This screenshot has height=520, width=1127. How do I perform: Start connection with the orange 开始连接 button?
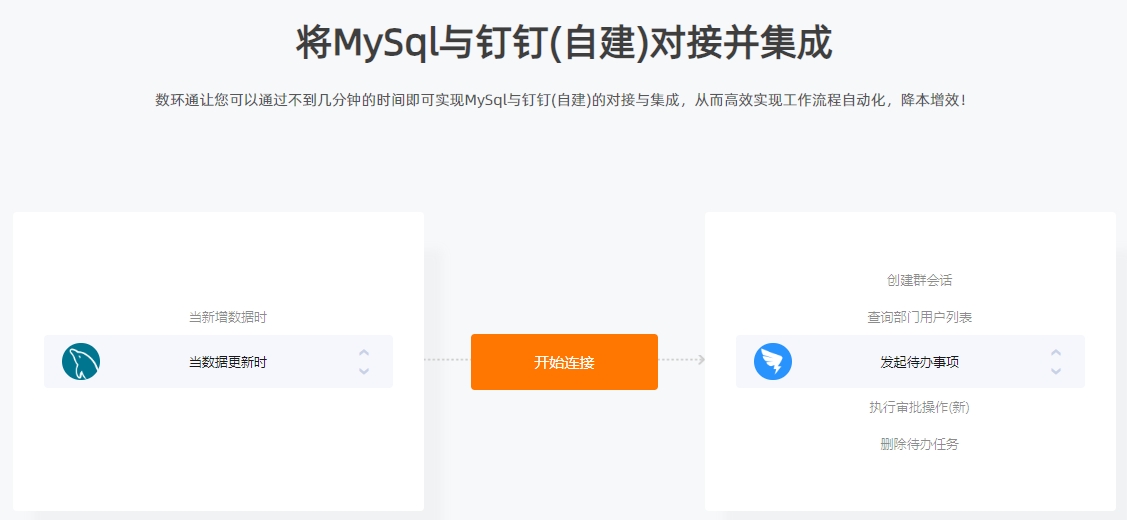pyautogui.click(x=564, y=362)
